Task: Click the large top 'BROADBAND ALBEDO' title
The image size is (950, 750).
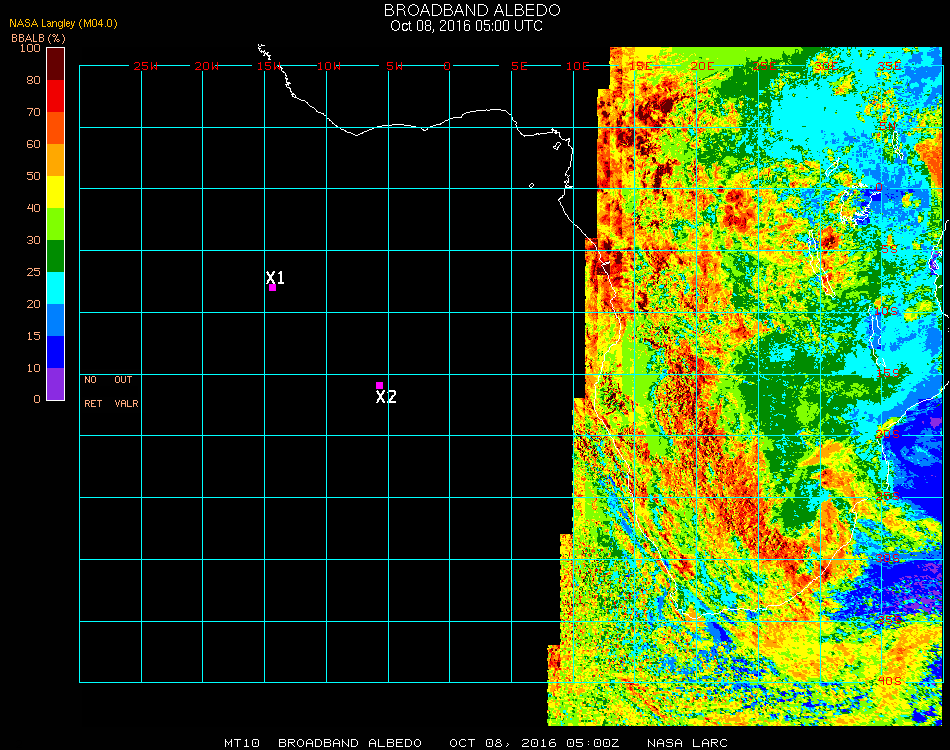Action: (472, 10)
